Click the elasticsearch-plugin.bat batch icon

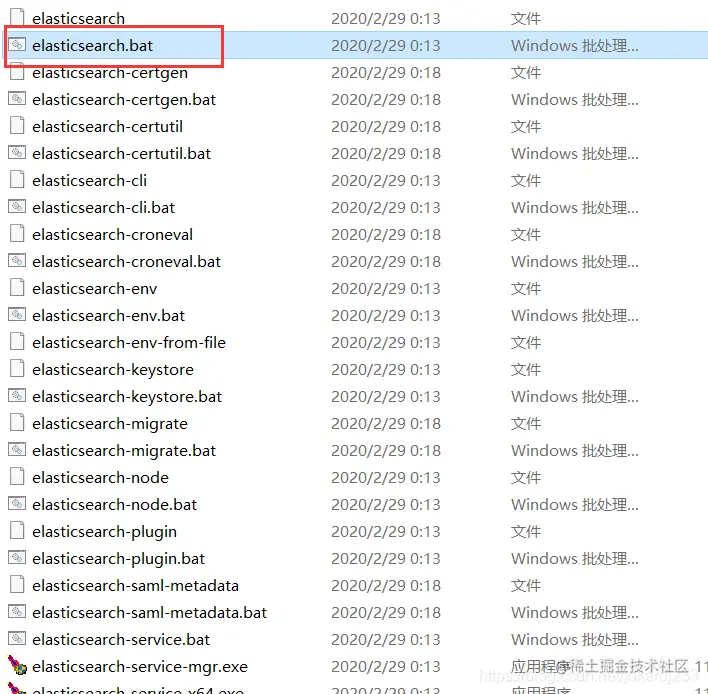17,558
